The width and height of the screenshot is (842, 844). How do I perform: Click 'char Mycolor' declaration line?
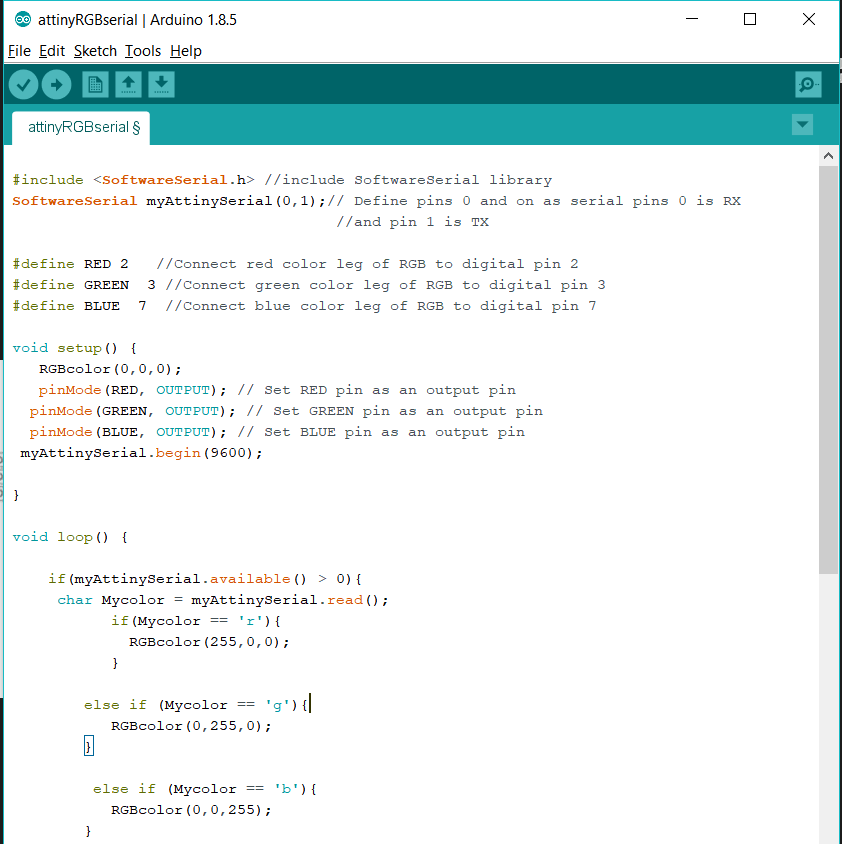(223, 600)
